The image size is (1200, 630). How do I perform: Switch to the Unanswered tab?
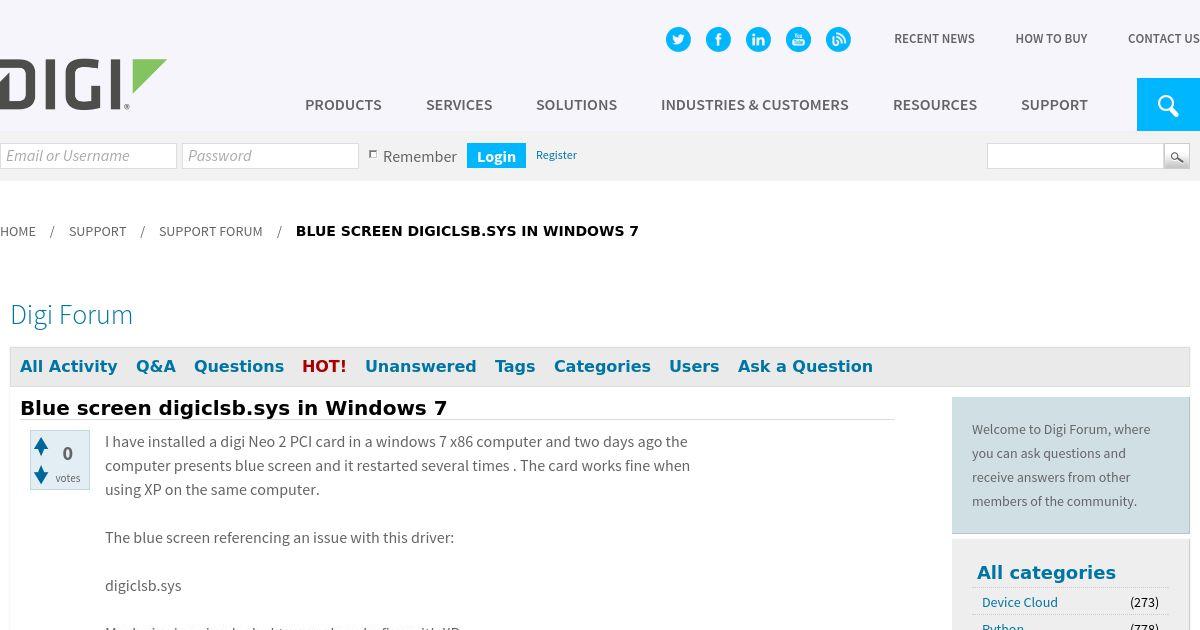coord(420,366)
